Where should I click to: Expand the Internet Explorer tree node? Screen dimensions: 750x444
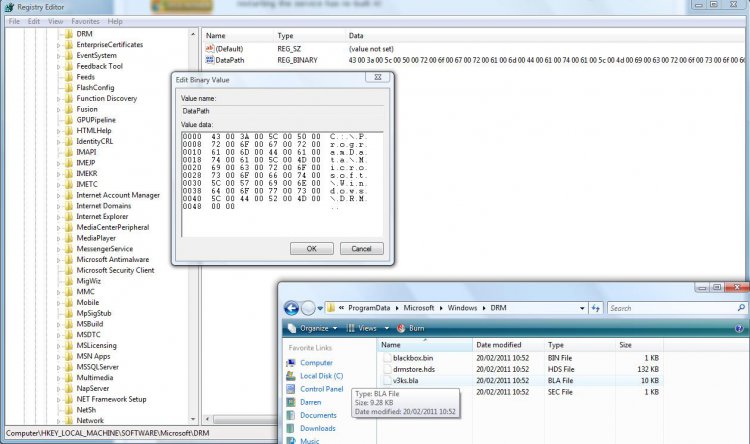(58, 217)
